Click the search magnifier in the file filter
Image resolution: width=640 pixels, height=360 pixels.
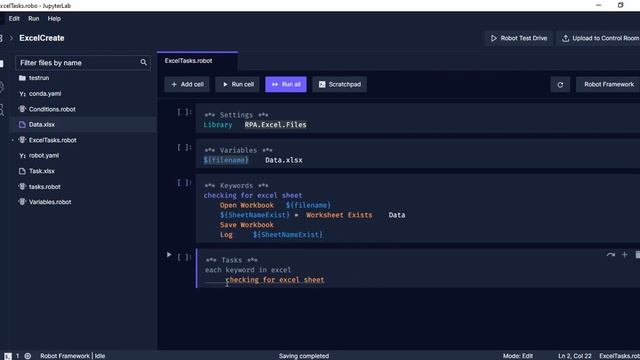pyautogui.click(x=143, y=62)
